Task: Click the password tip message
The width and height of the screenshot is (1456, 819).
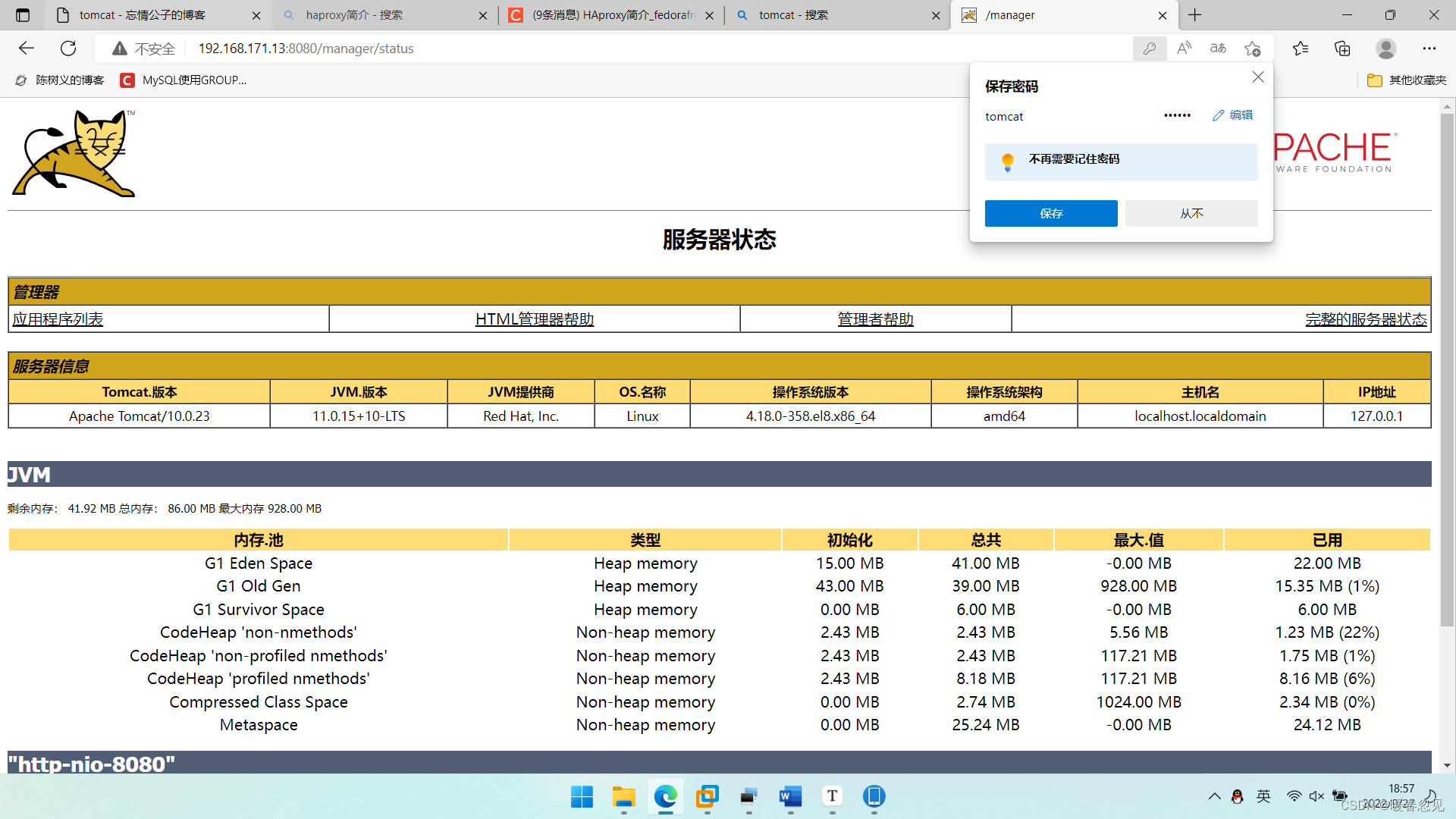Action: [1121, 162]
